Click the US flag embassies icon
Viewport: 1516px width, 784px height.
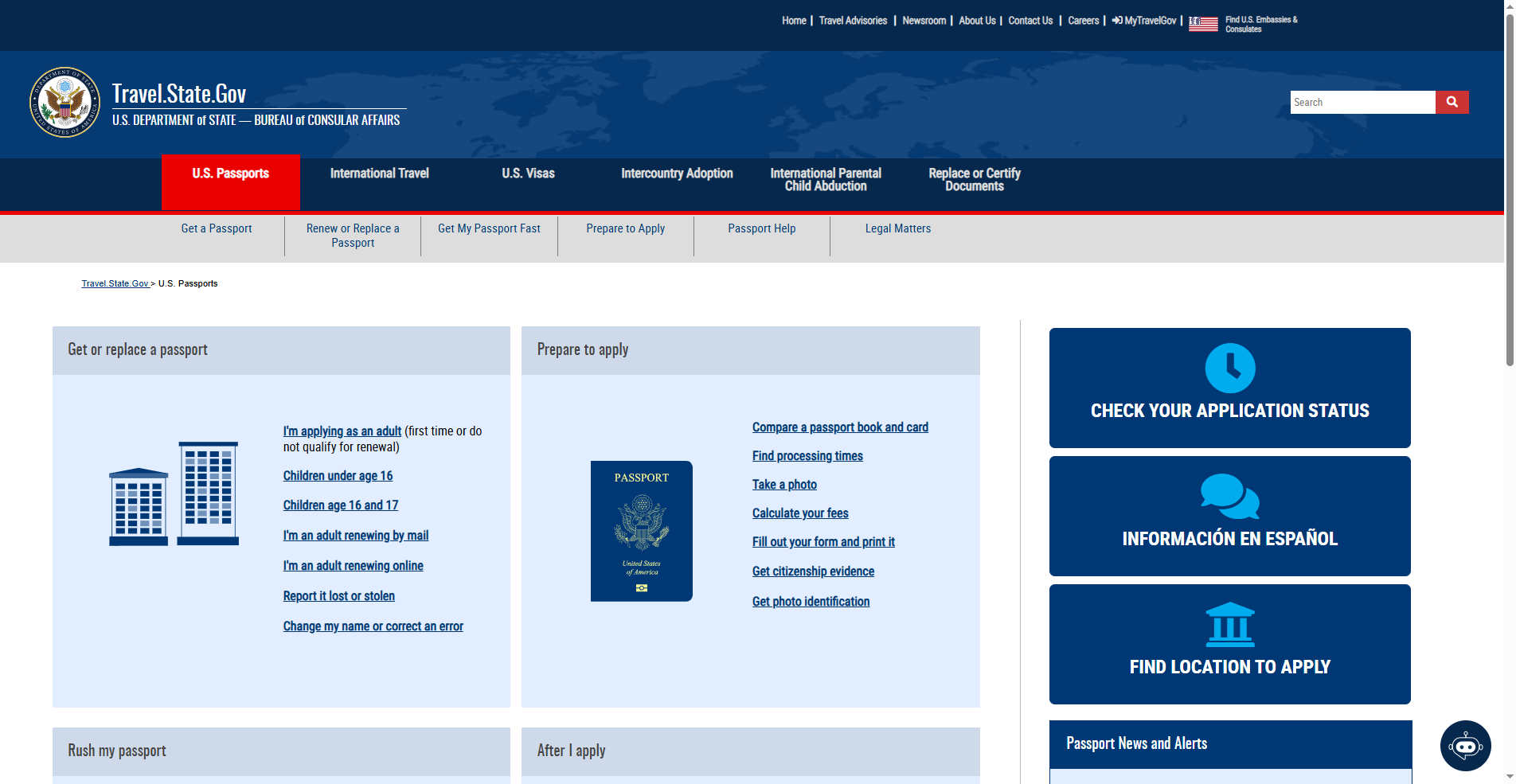click(1203, 23)
